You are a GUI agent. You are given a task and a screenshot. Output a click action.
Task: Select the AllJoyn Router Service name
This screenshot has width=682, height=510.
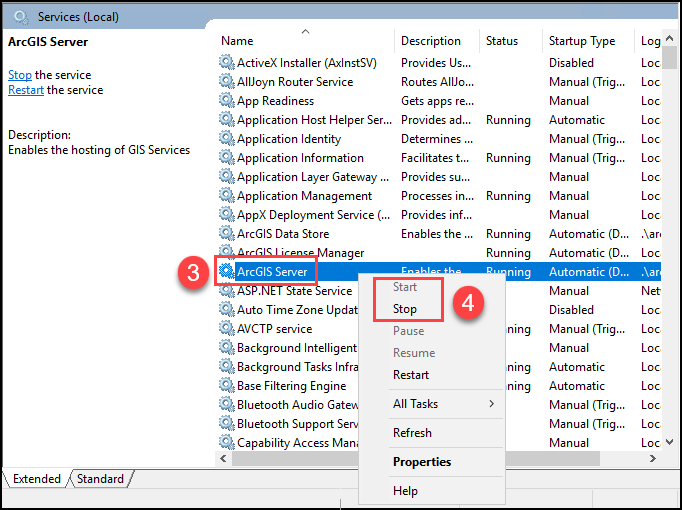(x=295, y=82)
